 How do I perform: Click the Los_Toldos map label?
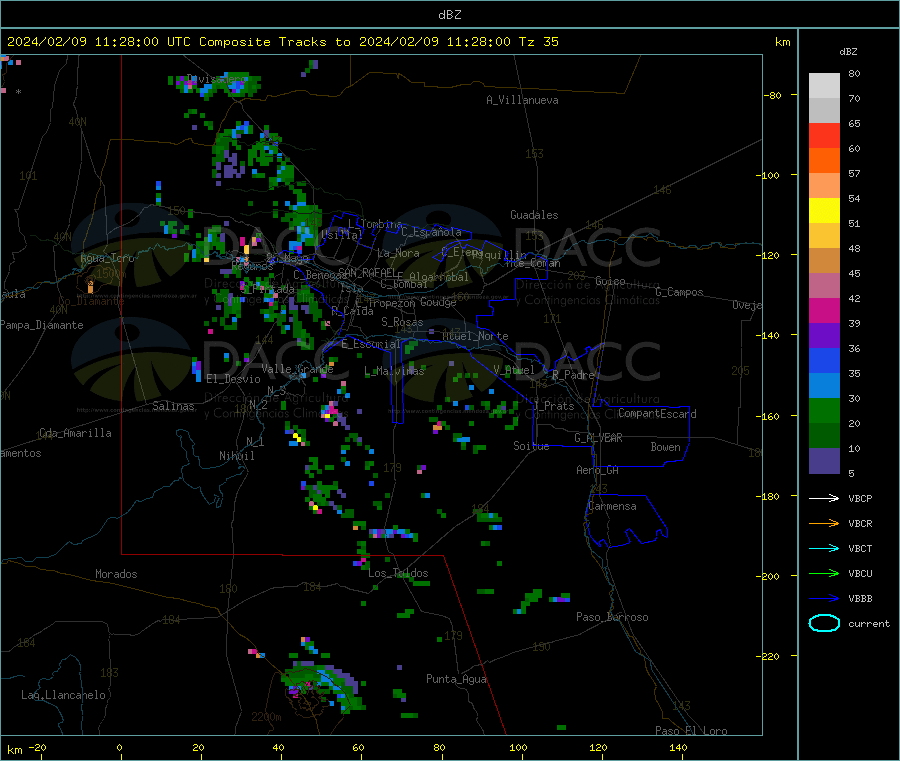click(398, 573)
